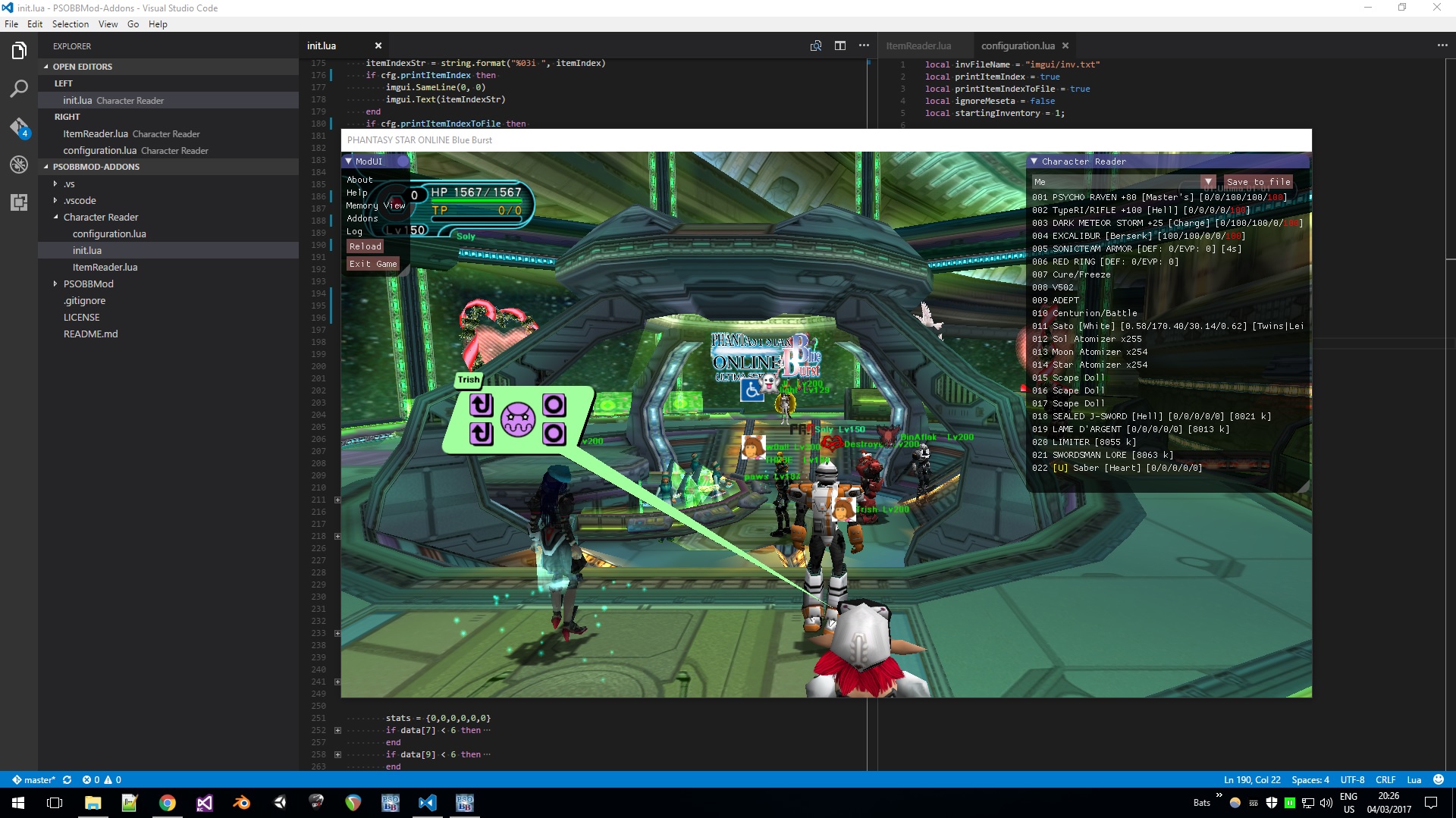This screenshot has width=1456, height=818.
Task: Open Memory View in ModUI
Action: click(375, 205)
